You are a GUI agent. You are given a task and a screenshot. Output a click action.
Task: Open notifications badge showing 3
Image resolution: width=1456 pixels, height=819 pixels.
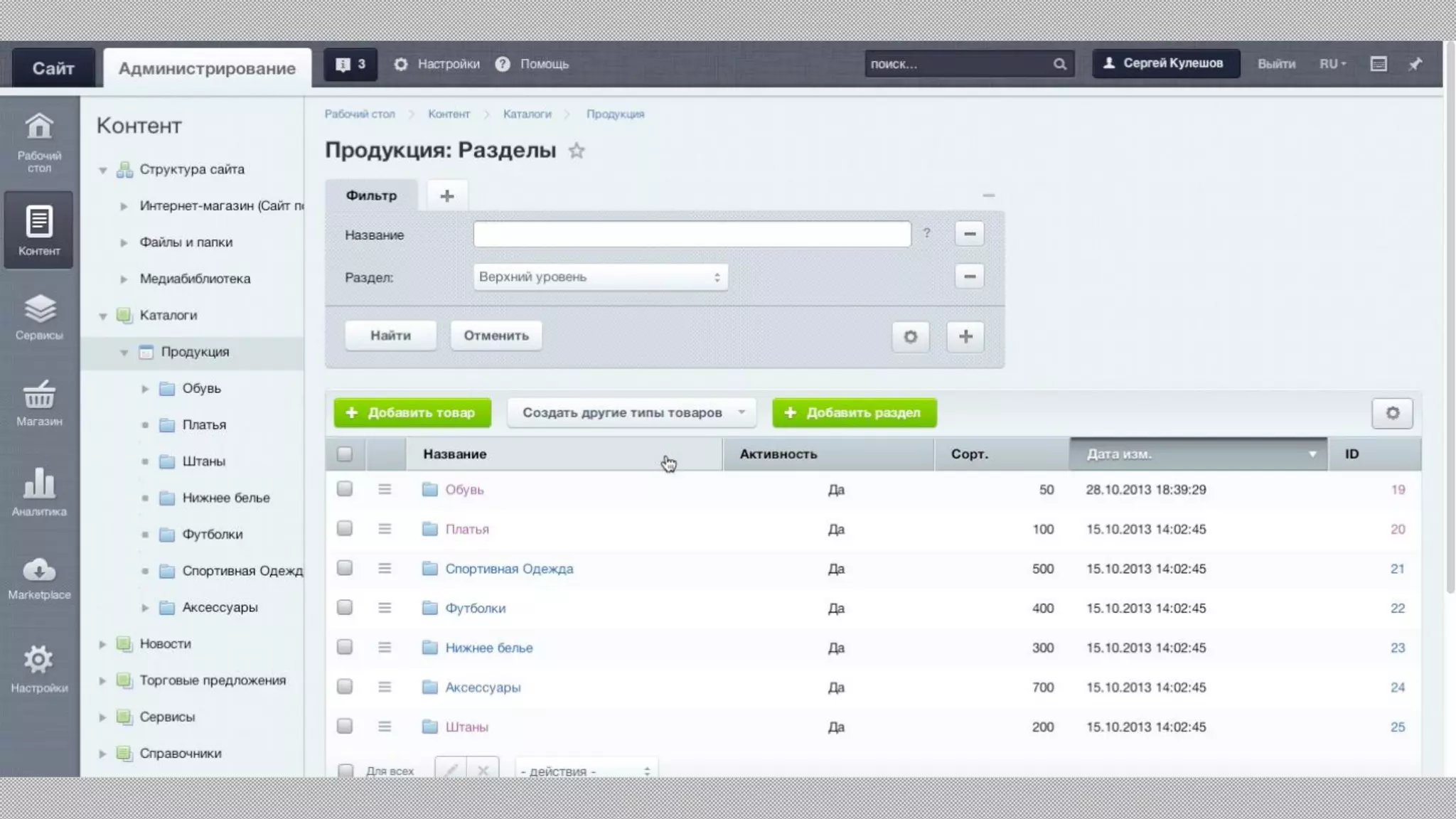350,65
